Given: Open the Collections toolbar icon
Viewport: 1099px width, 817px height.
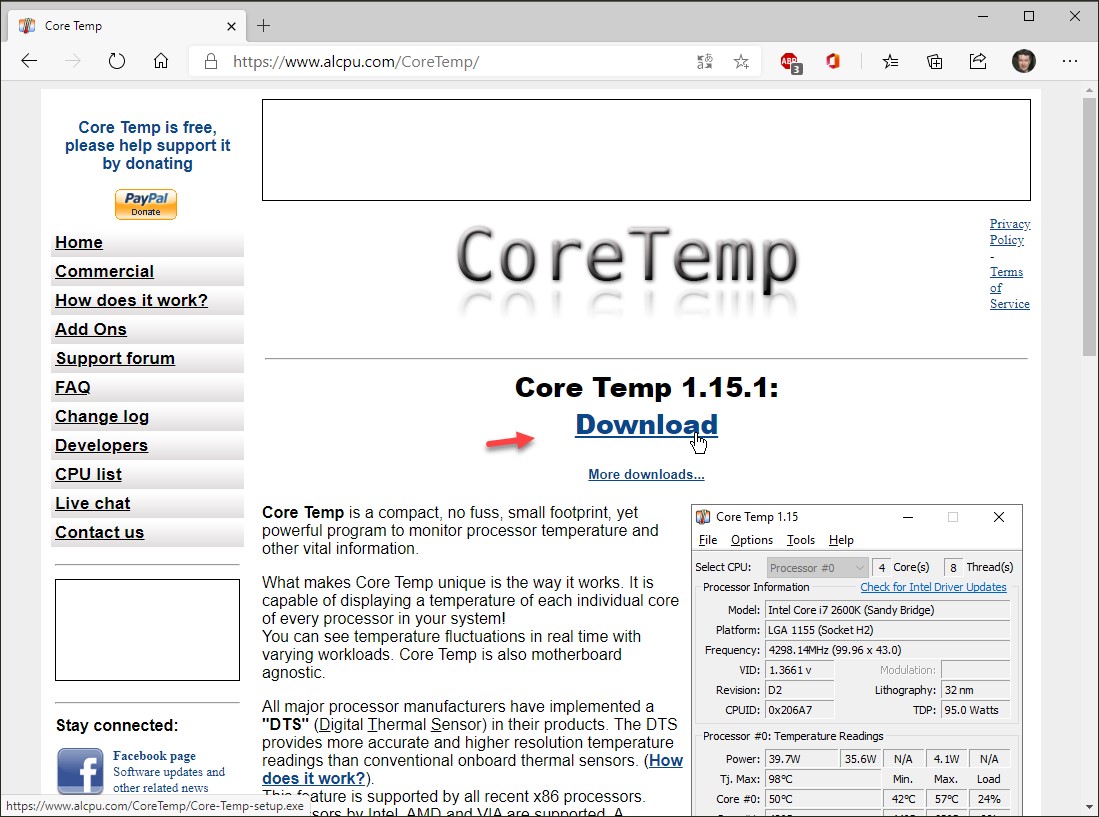Looking at the screenshot, I should coord(935,61).
